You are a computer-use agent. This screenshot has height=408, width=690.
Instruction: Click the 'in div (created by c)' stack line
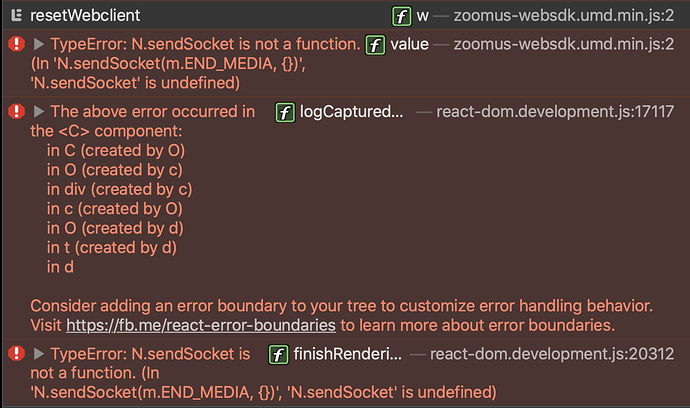pyautogui.click(x=120, y=189)
